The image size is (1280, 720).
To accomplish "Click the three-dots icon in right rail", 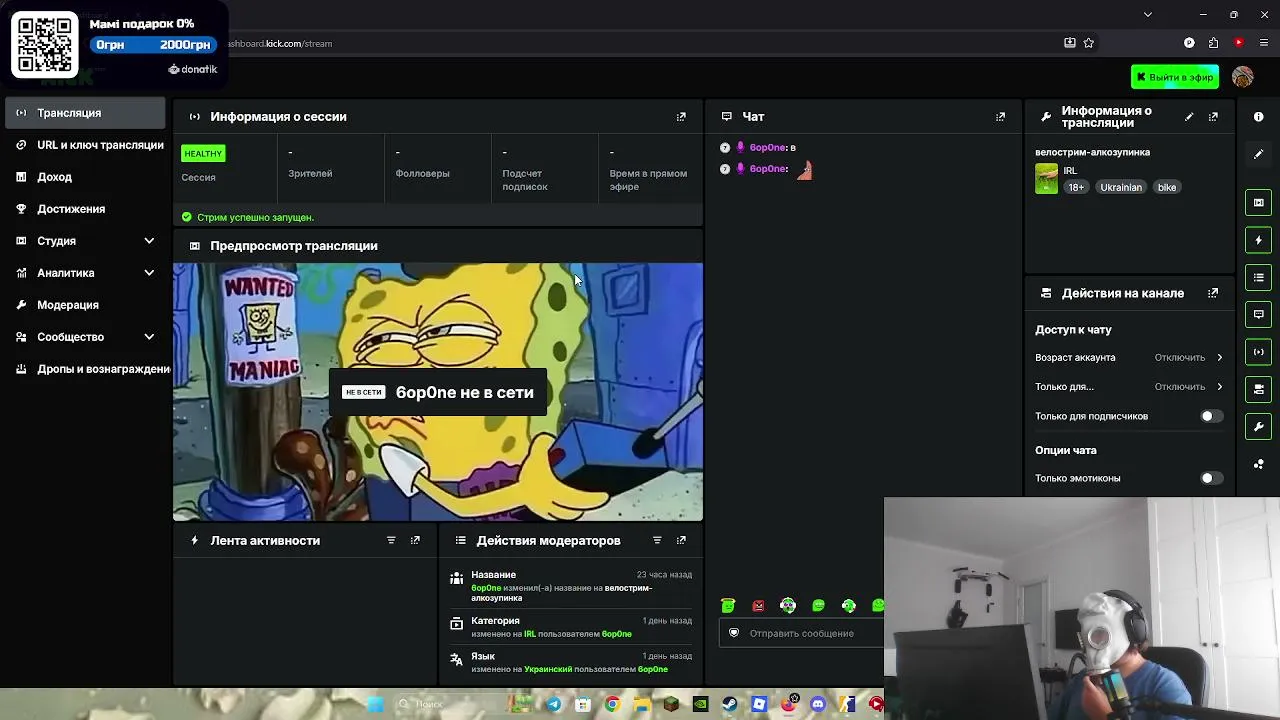I will (1258, 464).
